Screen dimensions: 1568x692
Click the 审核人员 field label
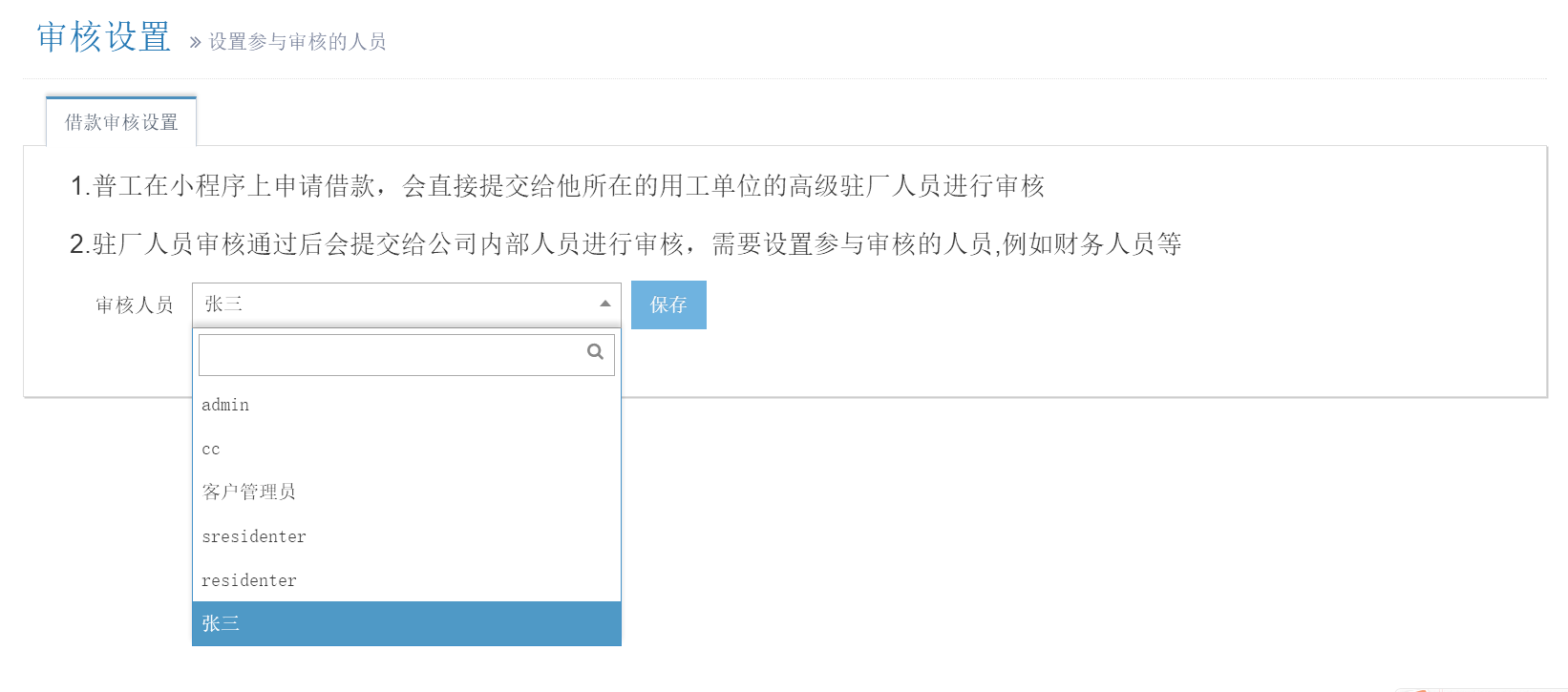coord(135,305)
